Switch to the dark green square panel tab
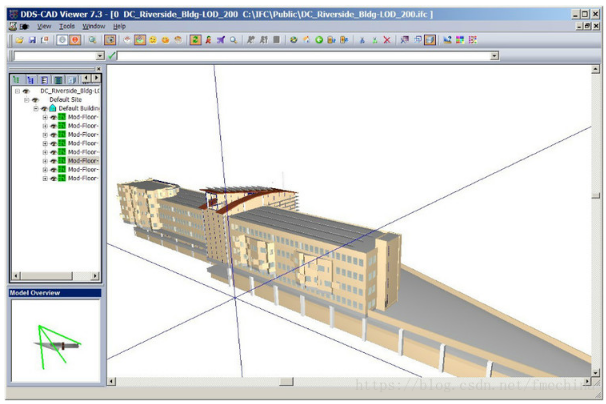 point(58,80)
